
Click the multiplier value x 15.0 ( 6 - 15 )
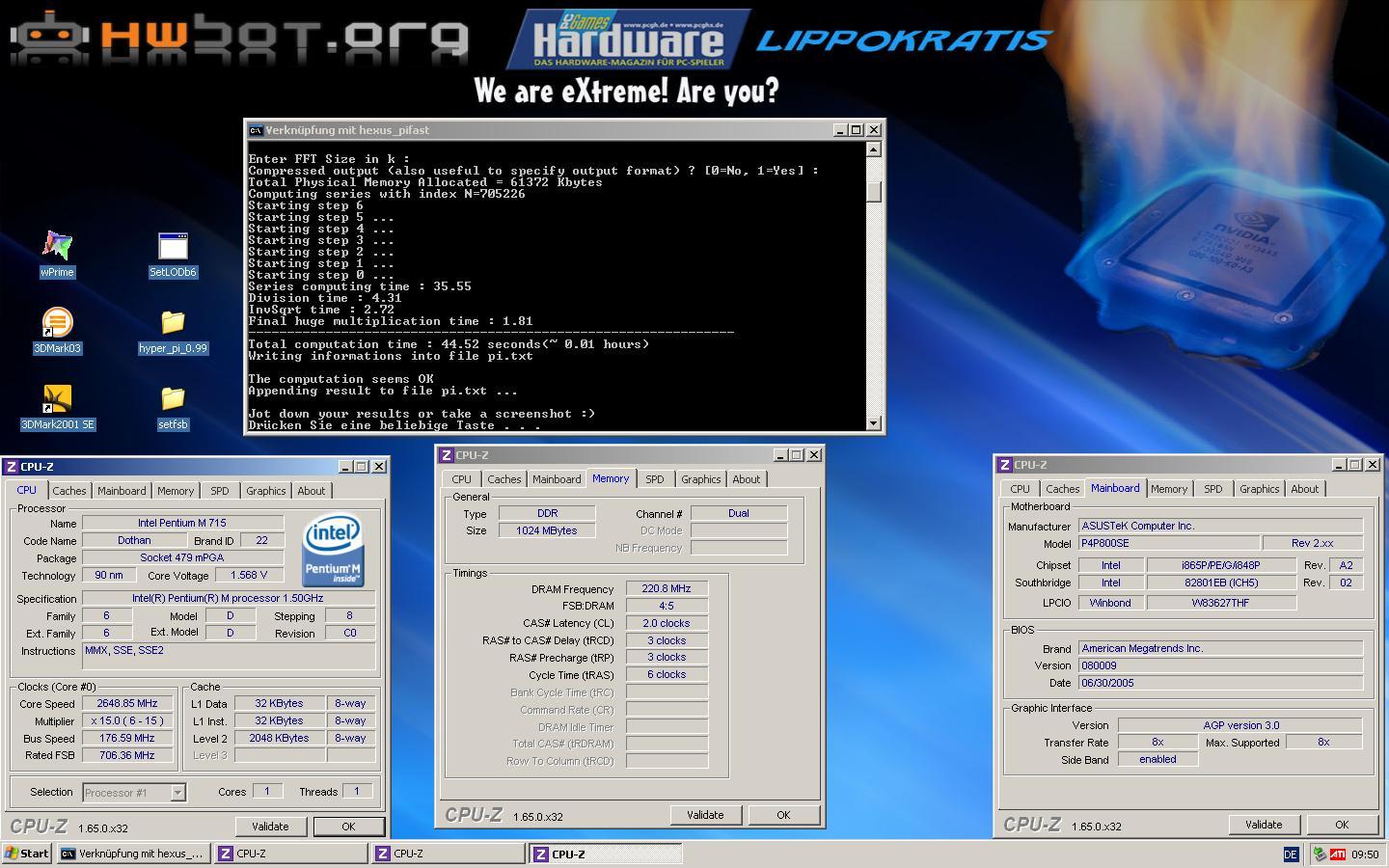click(x=127, y=721)
